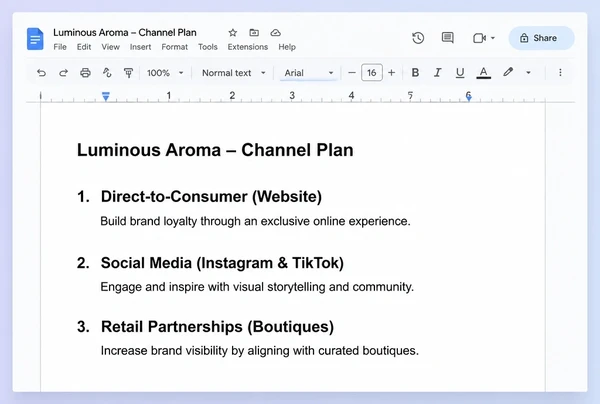Expand the video call dropdown arrow
Viewport: 600px width, 404px height.
click(493, 38)
